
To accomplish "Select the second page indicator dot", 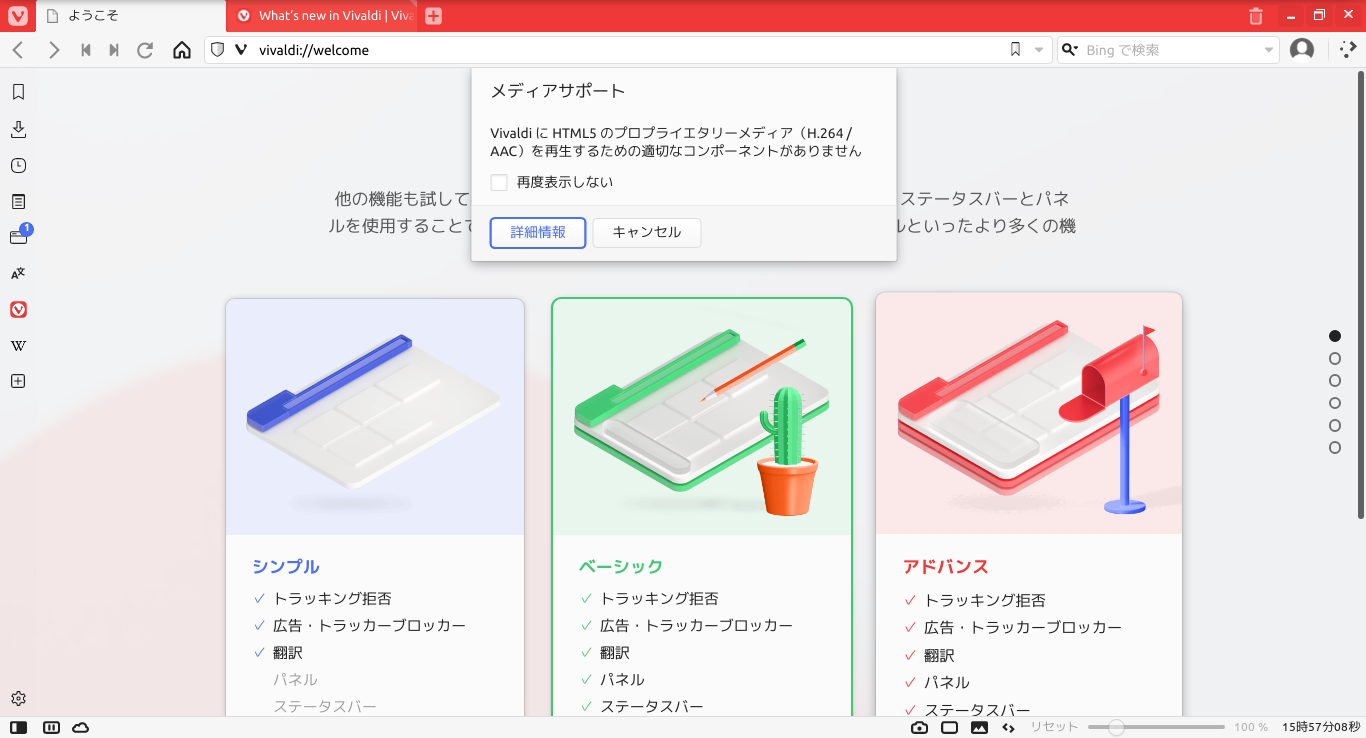I will coord(1335,358).
